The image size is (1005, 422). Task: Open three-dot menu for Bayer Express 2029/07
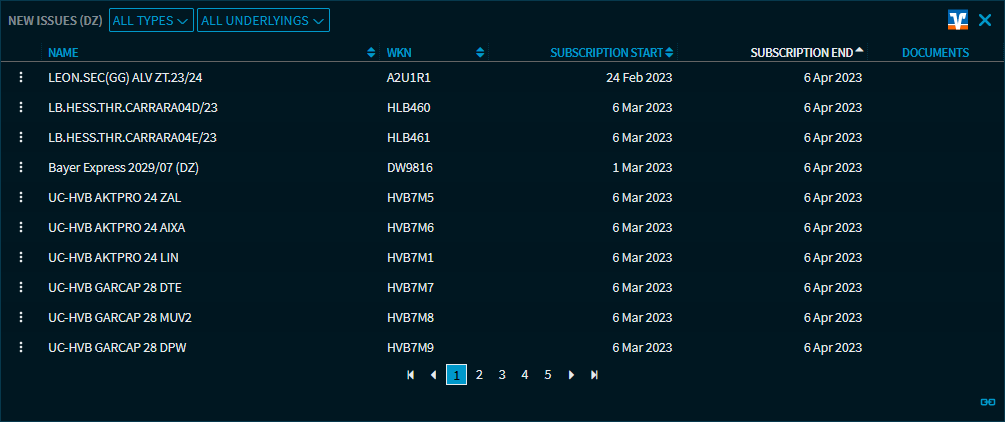[20, 167]
